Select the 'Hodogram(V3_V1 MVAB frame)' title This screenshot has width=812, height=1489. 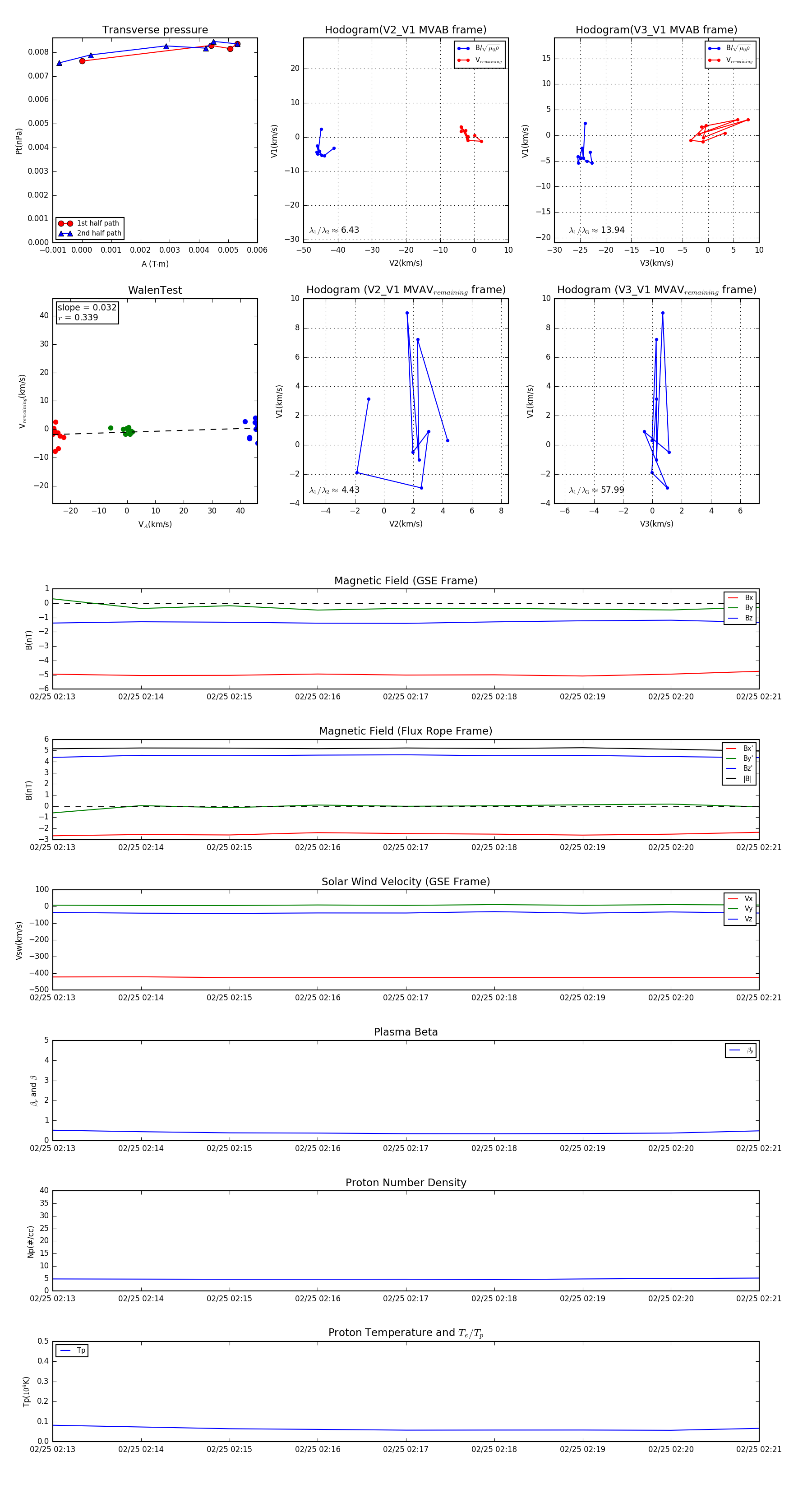pyautogui.click(x=656, y=30)
